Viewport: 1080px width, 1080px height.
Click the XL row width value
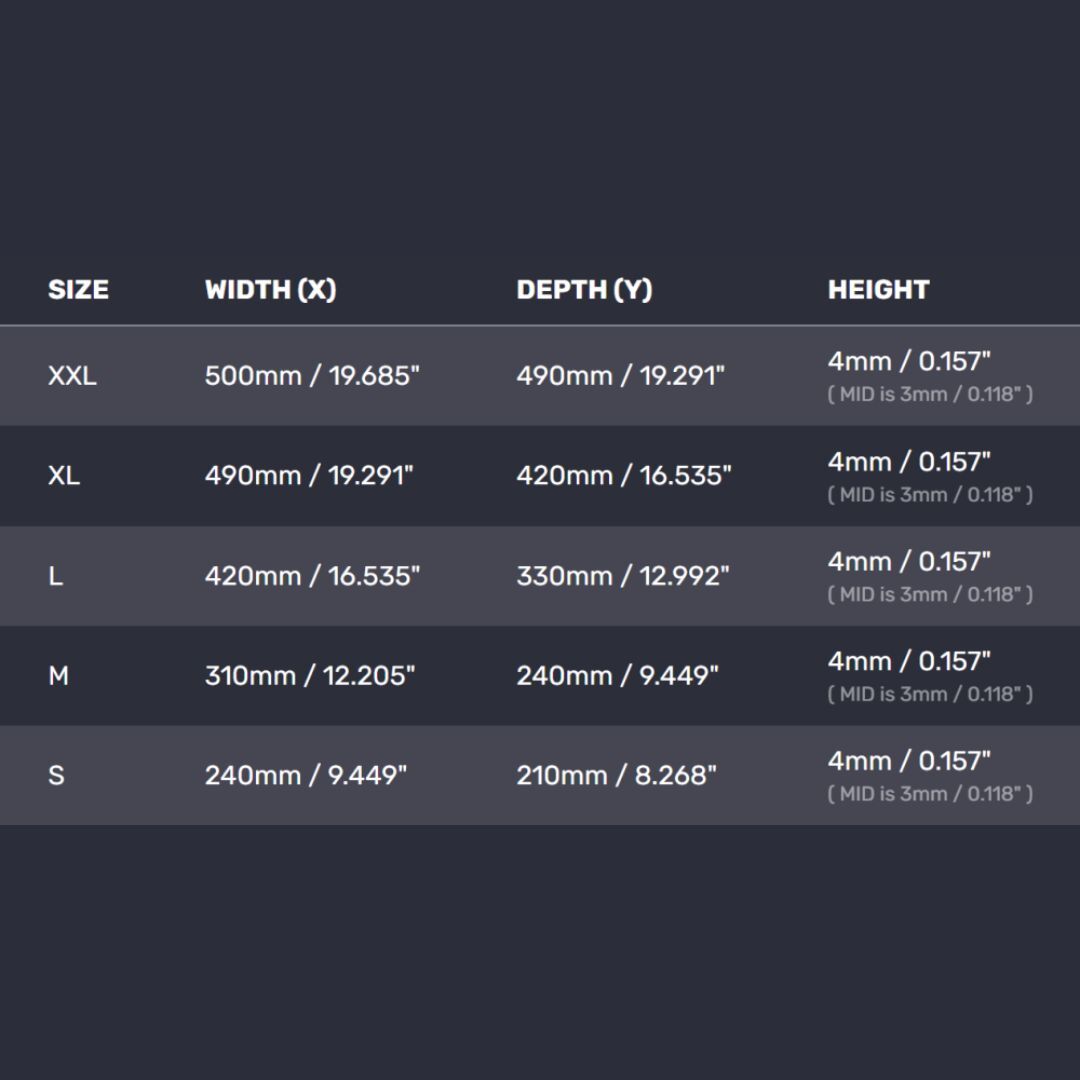309,476
